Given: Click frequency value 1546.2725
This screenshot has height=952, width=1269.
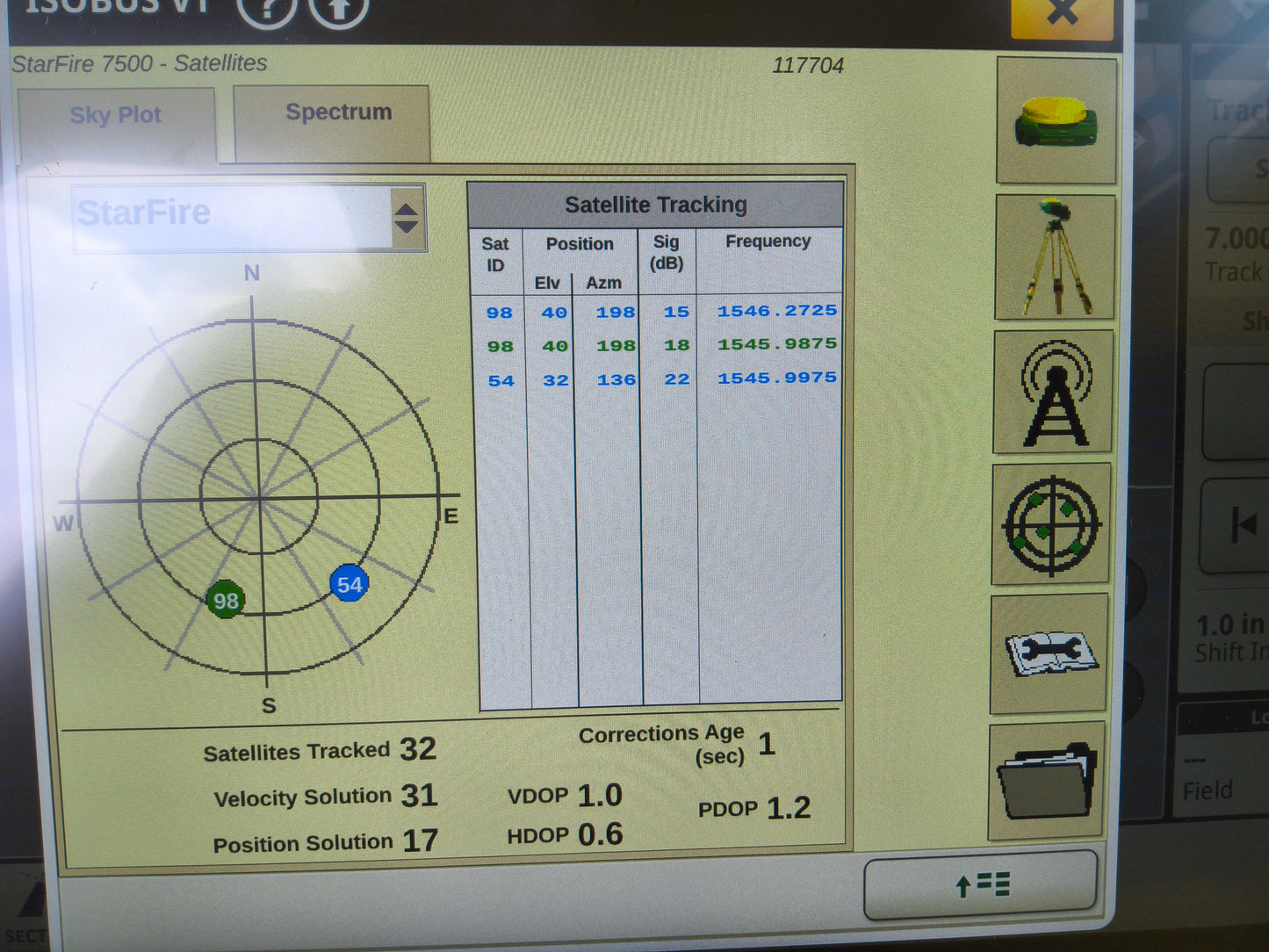Looking at the screenshot, I should point(777,310).
